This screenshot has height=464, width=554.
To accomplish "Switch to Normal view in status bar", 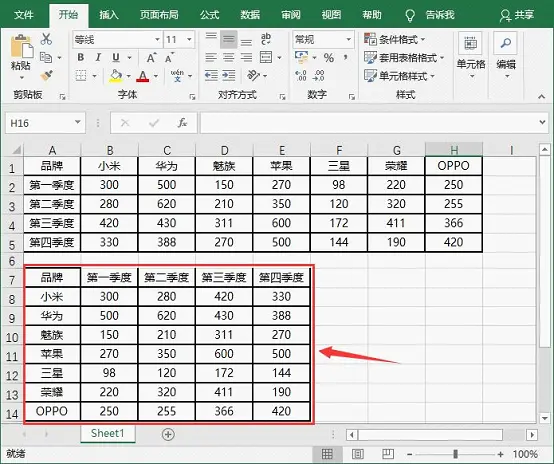I will tap(327, 454).
